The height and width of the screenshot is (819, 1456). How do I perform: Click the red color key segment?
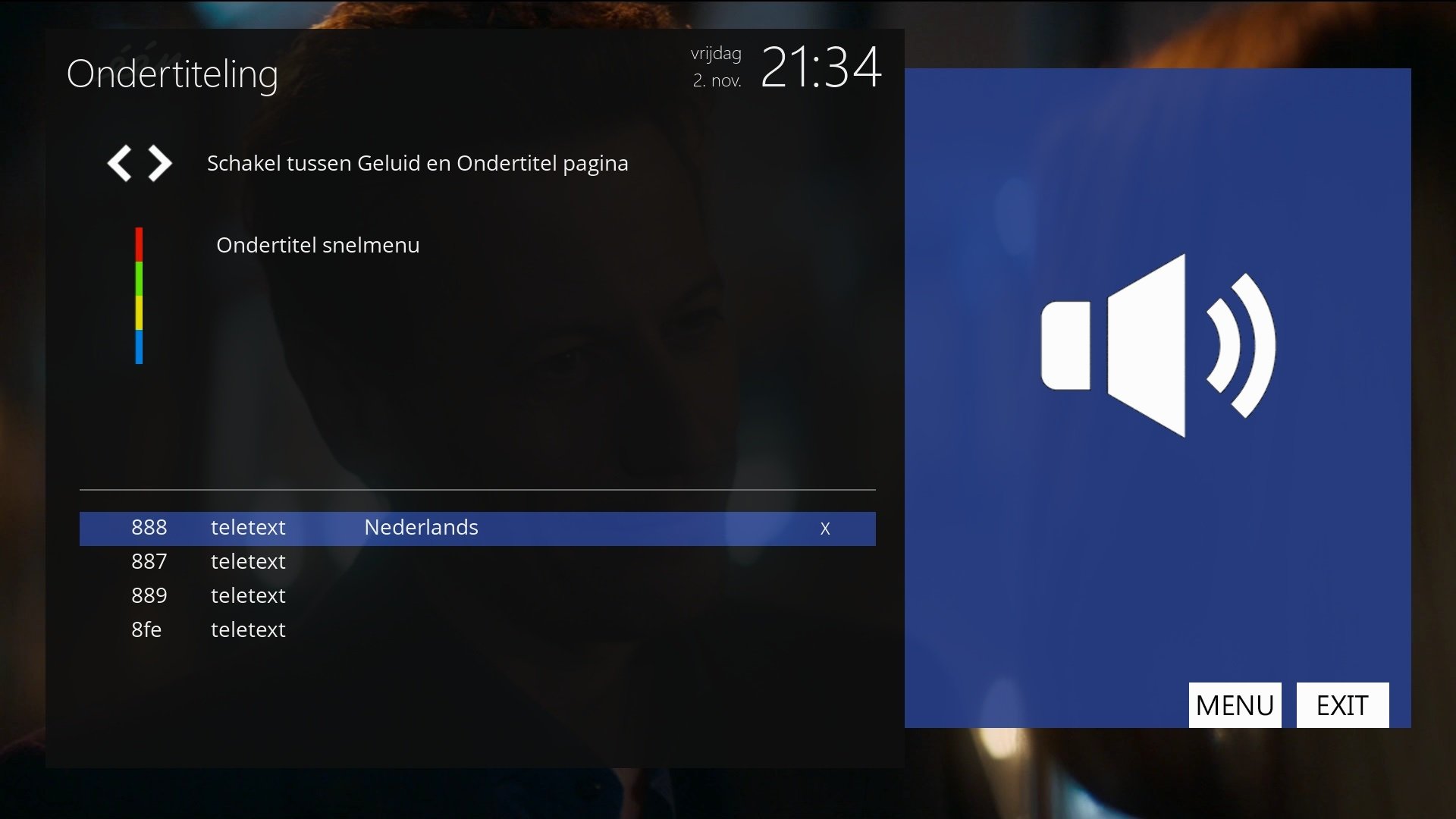[139, 244]
